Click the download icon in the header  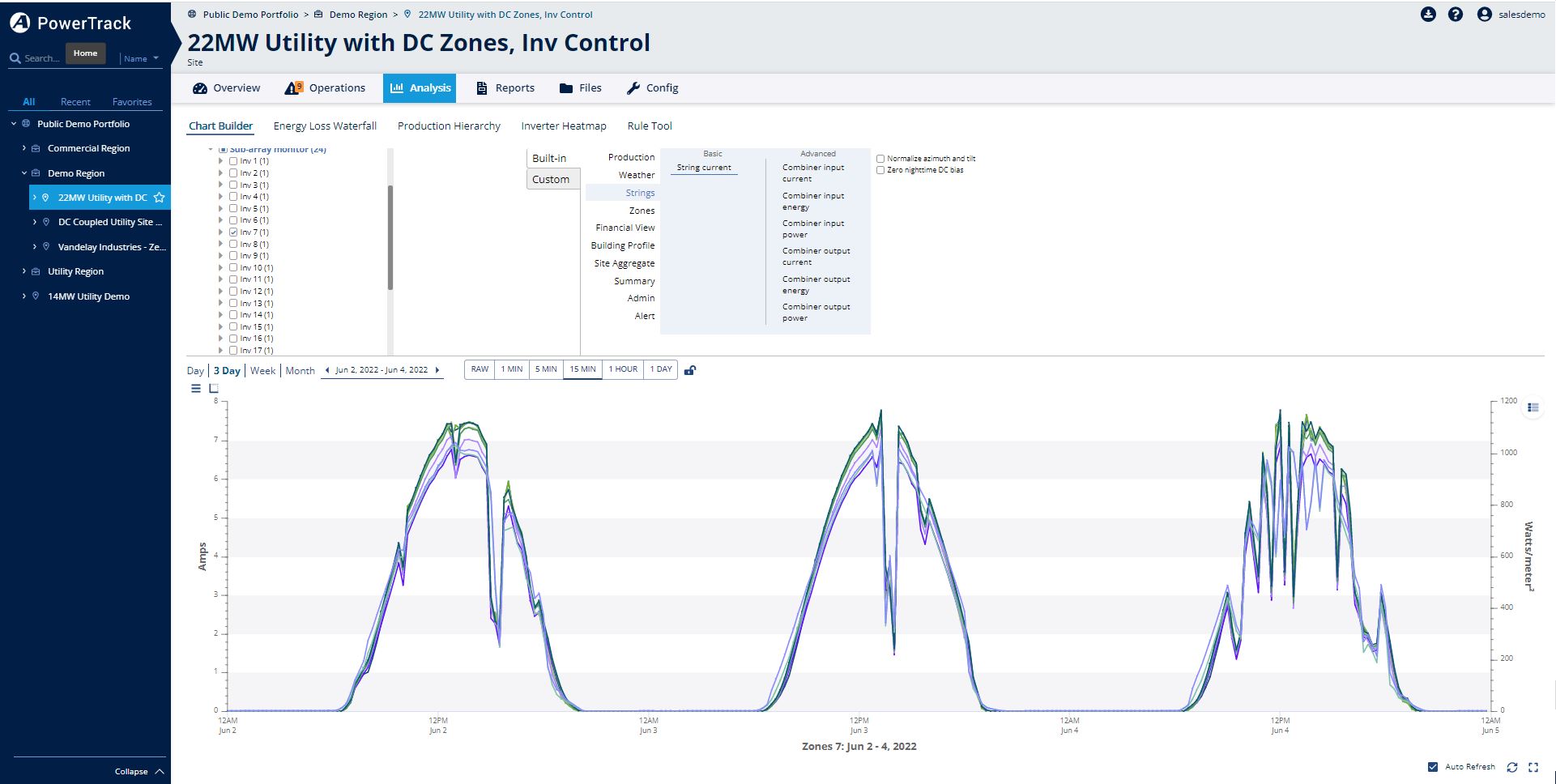(x=1428, y=15)
